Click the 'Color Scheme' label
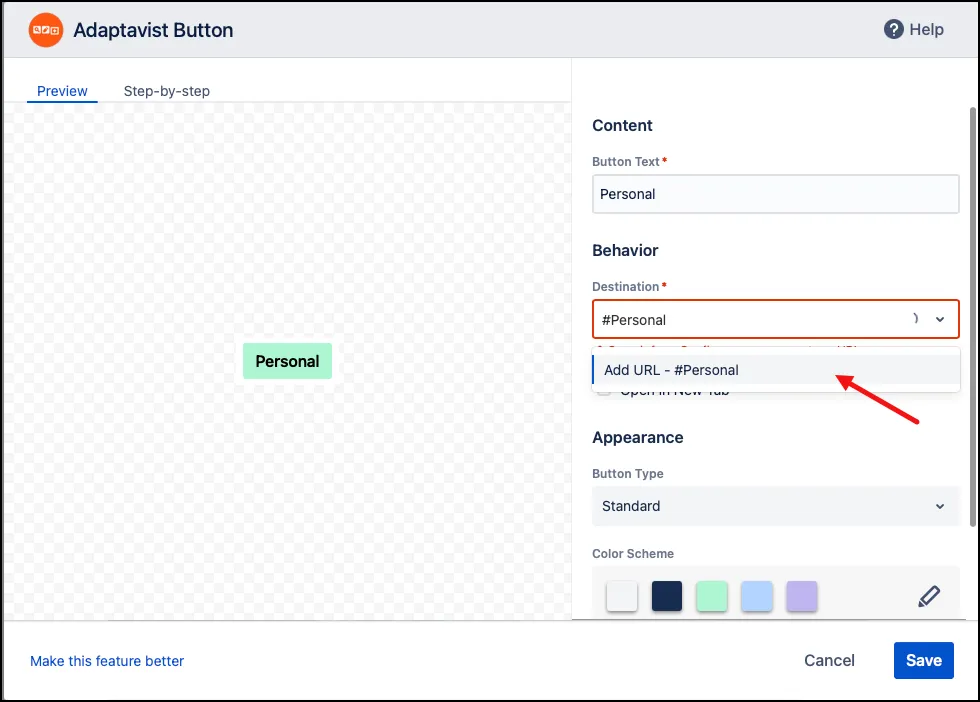980x702 pixels. pyautogui.click(x=632, y=554)
